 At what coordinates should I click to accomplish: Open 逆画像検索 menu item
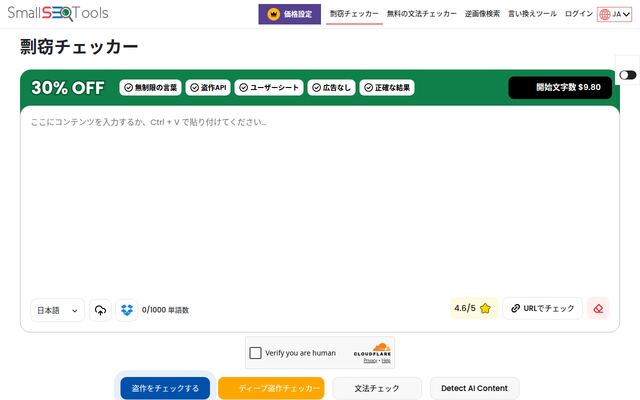(482, 14)
